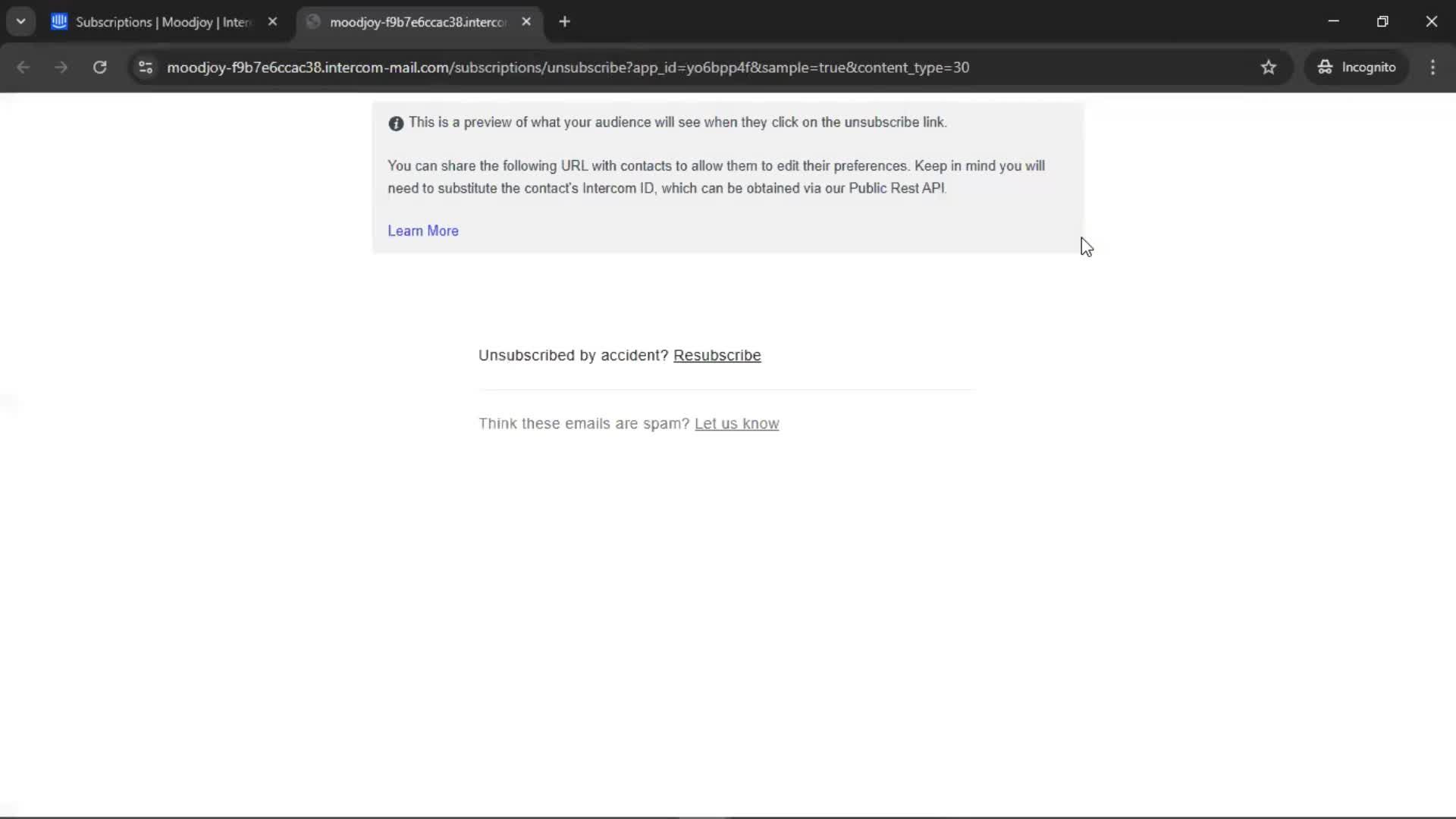Screen dimensions: 1456x819
Task: Click the 'Unsubscribed by accident?' text
Action: tap(573, 356)
